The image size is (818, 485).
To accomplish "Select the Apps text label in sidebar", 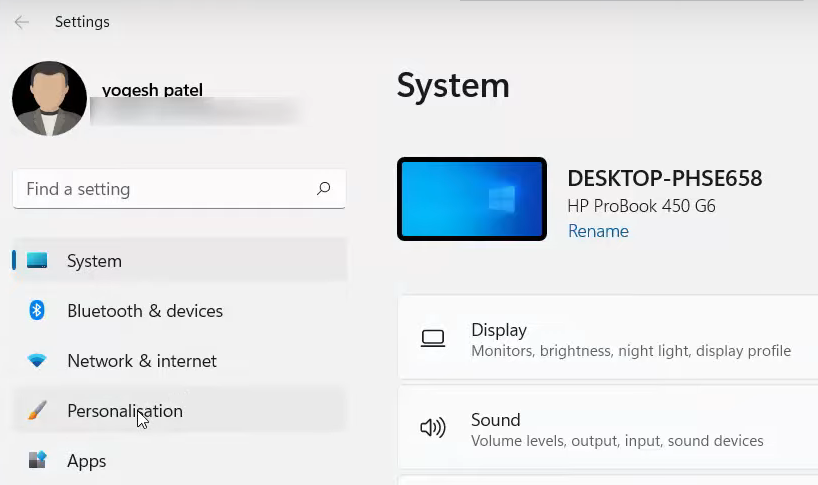I will [x=87, y=461].
